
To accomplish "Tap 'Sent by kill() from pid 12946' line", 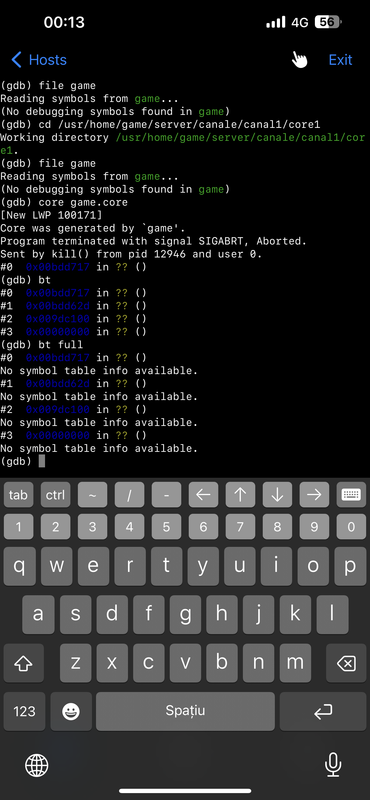I will click(x=131, y=254).
